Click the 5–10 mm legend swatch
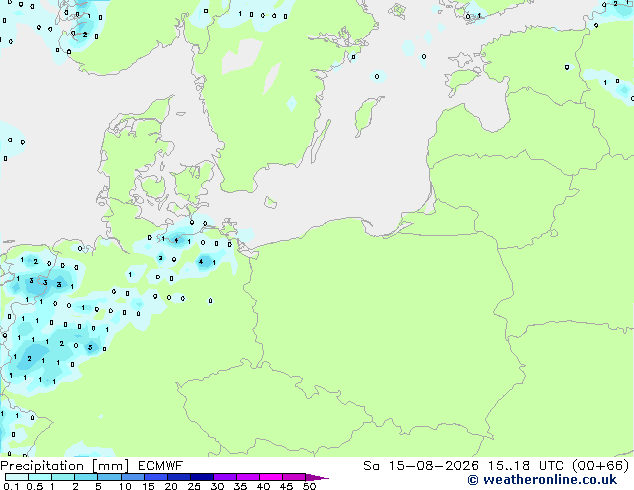This screenshot has height=490, width=634. (x=110, y=477)
